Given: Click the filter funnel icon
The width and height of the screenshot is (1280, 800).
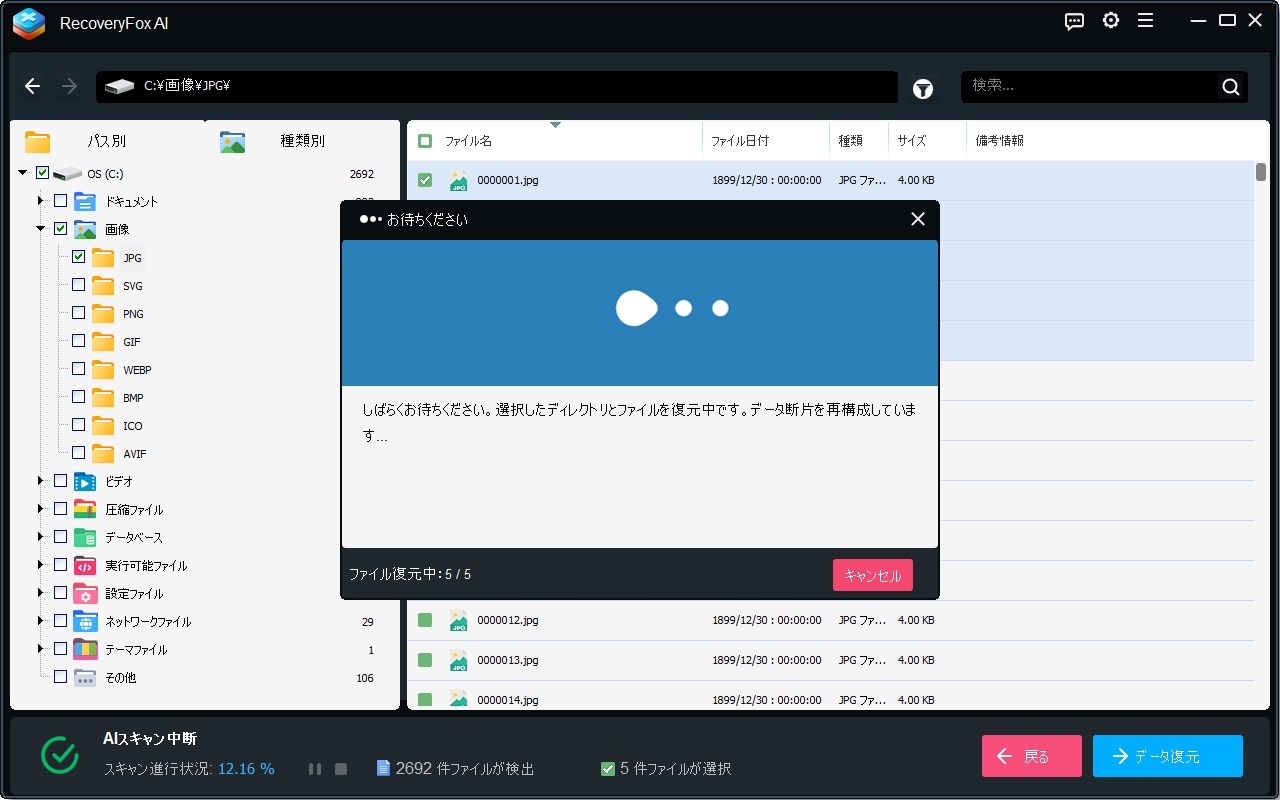Looking at the screenshot, I should [922, 88].
